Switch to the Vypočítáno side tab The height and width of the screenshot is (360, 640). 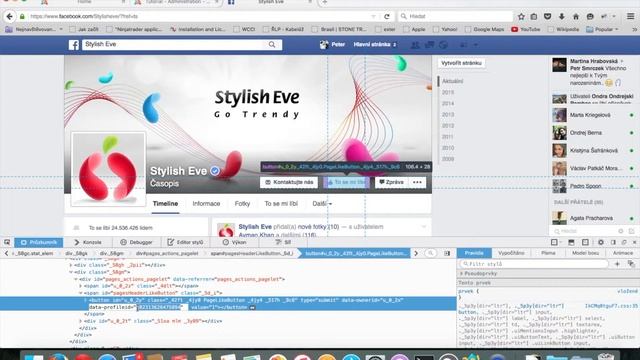coord(511,253)
